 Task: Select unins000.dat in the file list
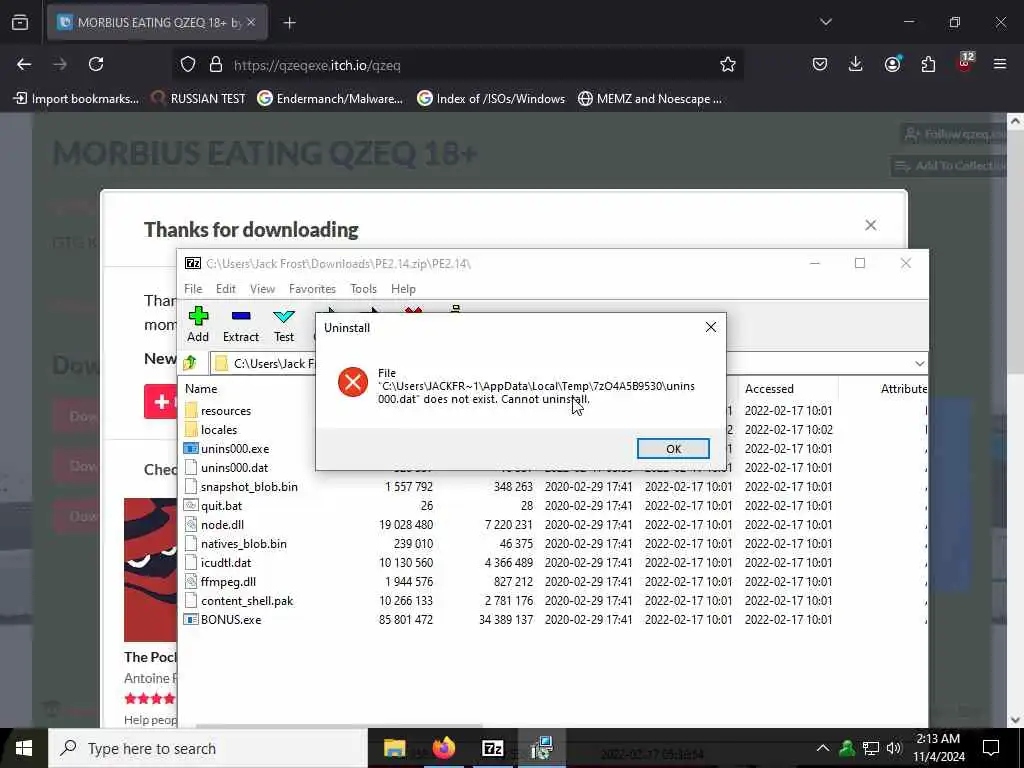pyautogui.click(x=234, y=468)
